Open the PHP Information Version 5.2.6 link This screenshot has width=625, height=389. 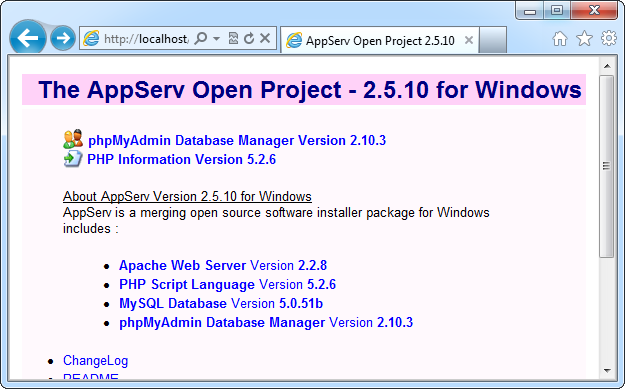point(181,159)
